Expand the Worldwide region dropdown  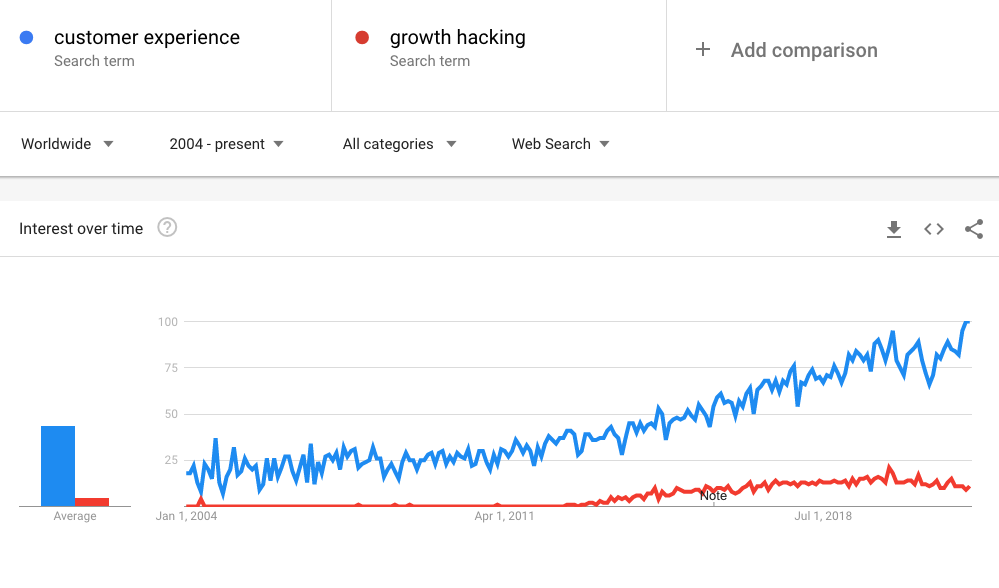(67, 144)
